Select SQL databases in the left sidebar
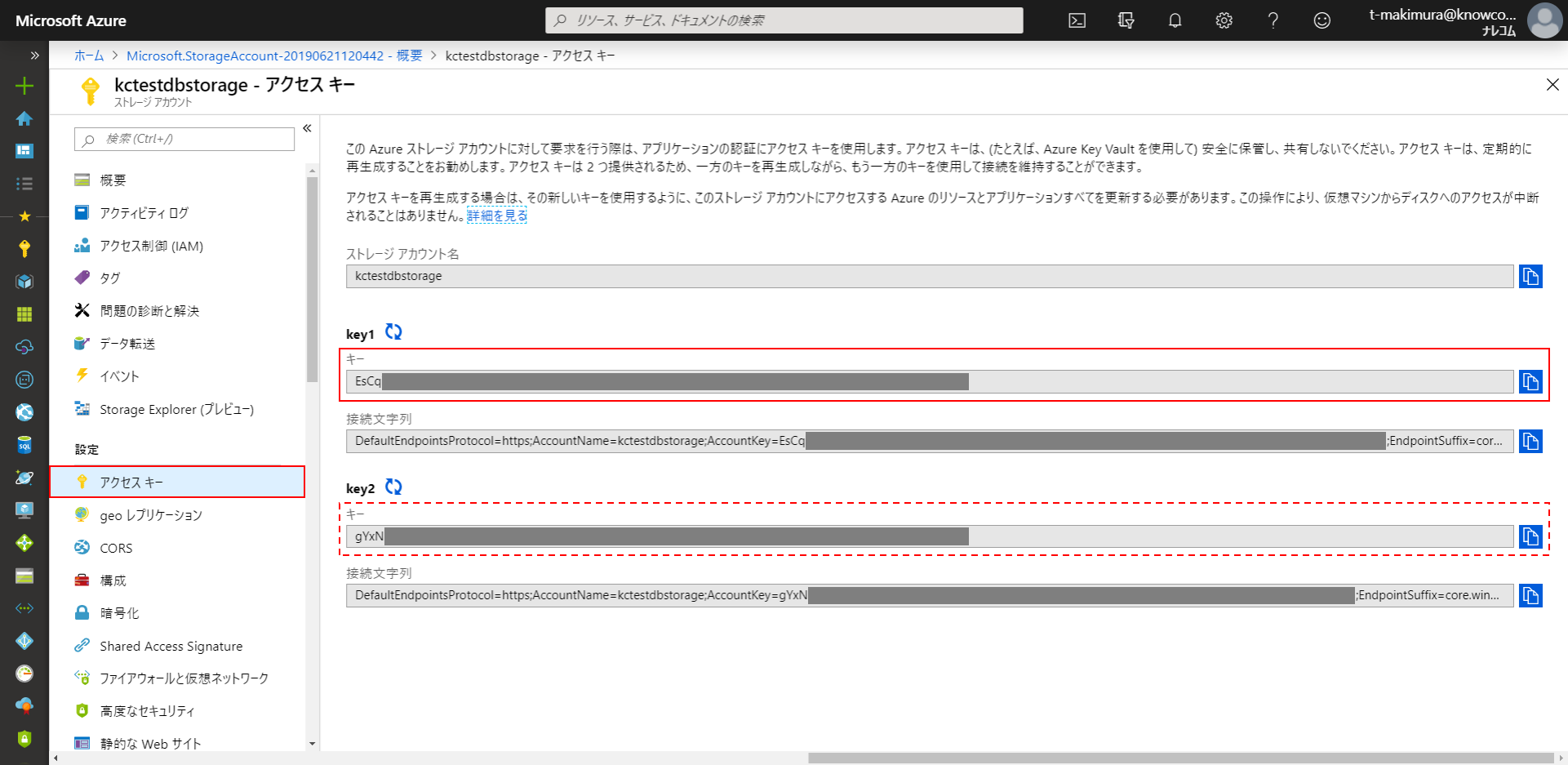 point(24,445)
